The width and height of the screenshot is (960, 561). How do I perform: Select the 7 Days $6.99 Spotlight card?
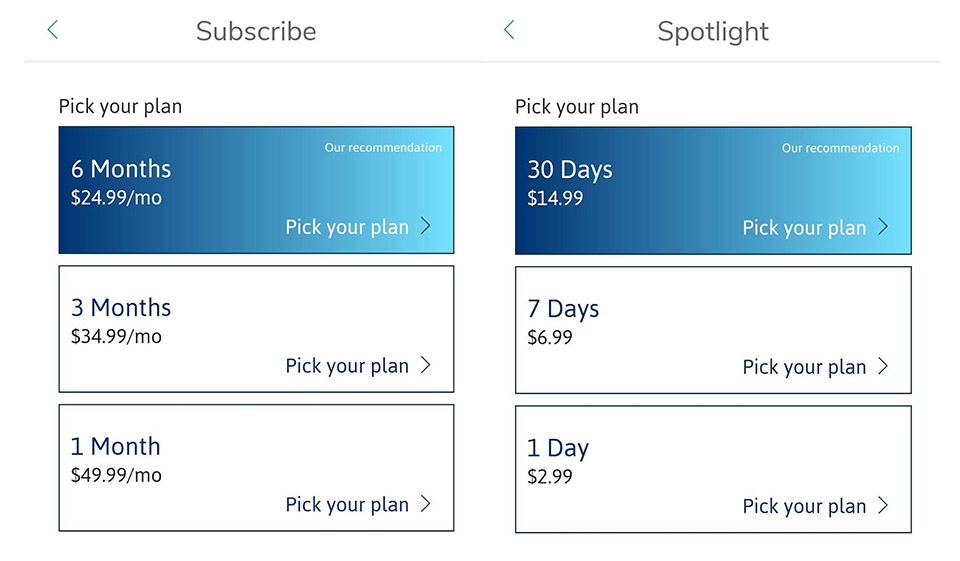[713, 329]
